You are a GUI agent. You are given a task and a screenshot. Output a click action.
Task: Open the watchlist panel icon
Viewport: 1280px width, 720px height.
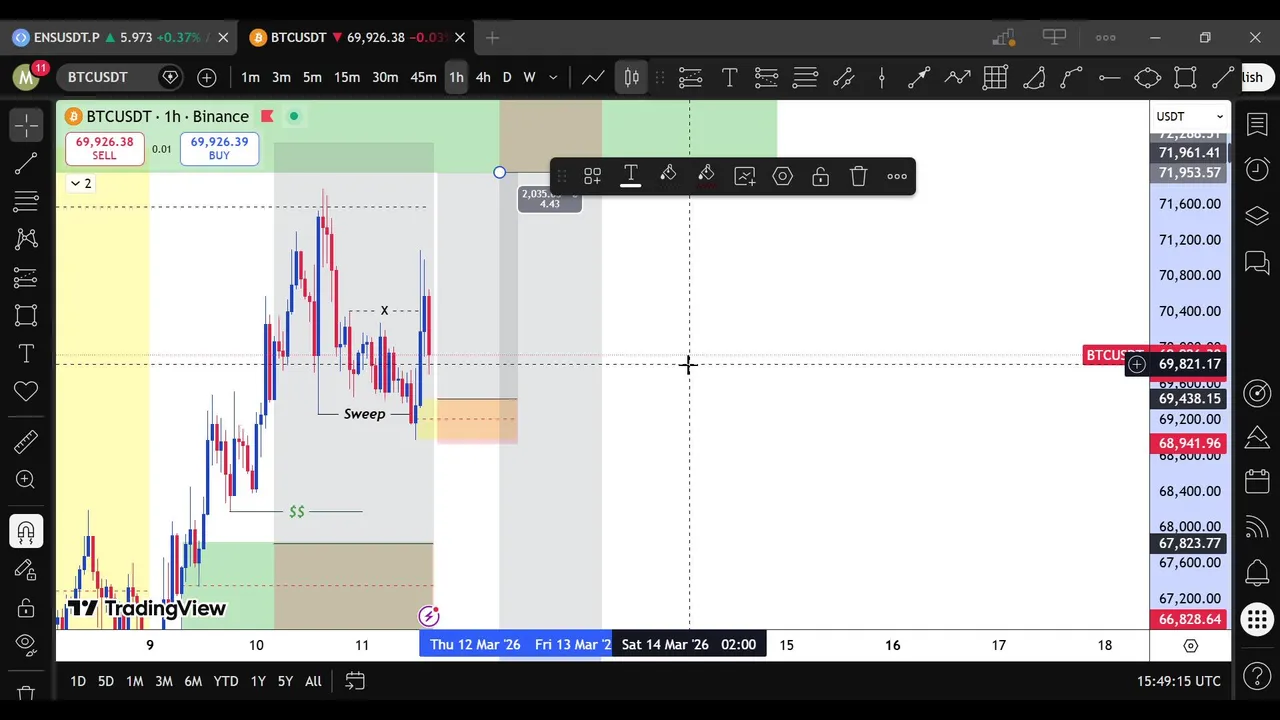pos(1257,125)
